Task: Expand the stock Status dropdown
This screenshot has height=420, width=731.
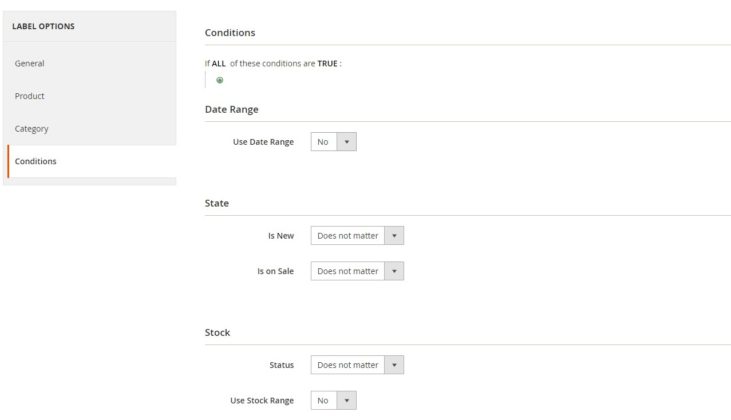Action: (x=357, y=365)
